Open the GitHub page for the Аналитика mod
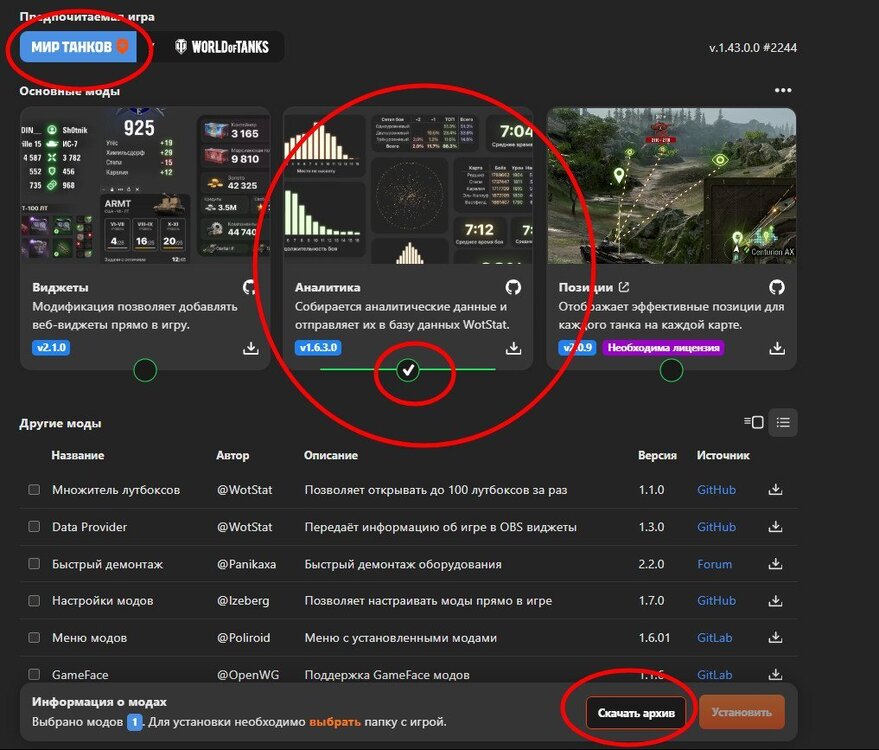Screen dimensions: 879x750 pos(513,288)
